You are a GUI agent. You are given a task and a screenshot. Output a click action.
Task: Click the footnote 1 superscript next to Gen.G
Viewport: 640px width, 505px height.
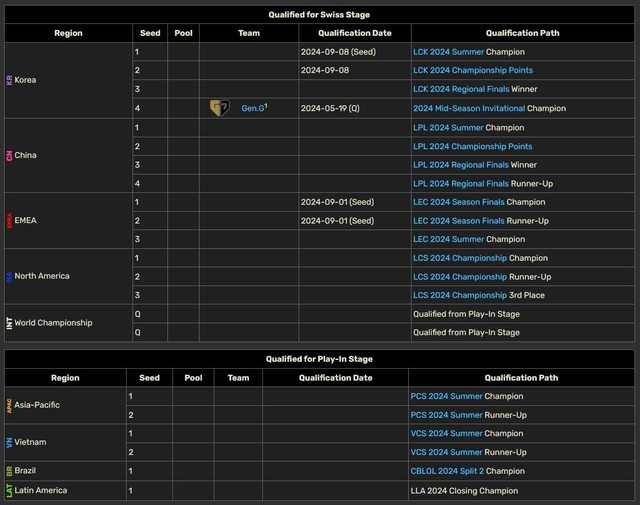265,105
